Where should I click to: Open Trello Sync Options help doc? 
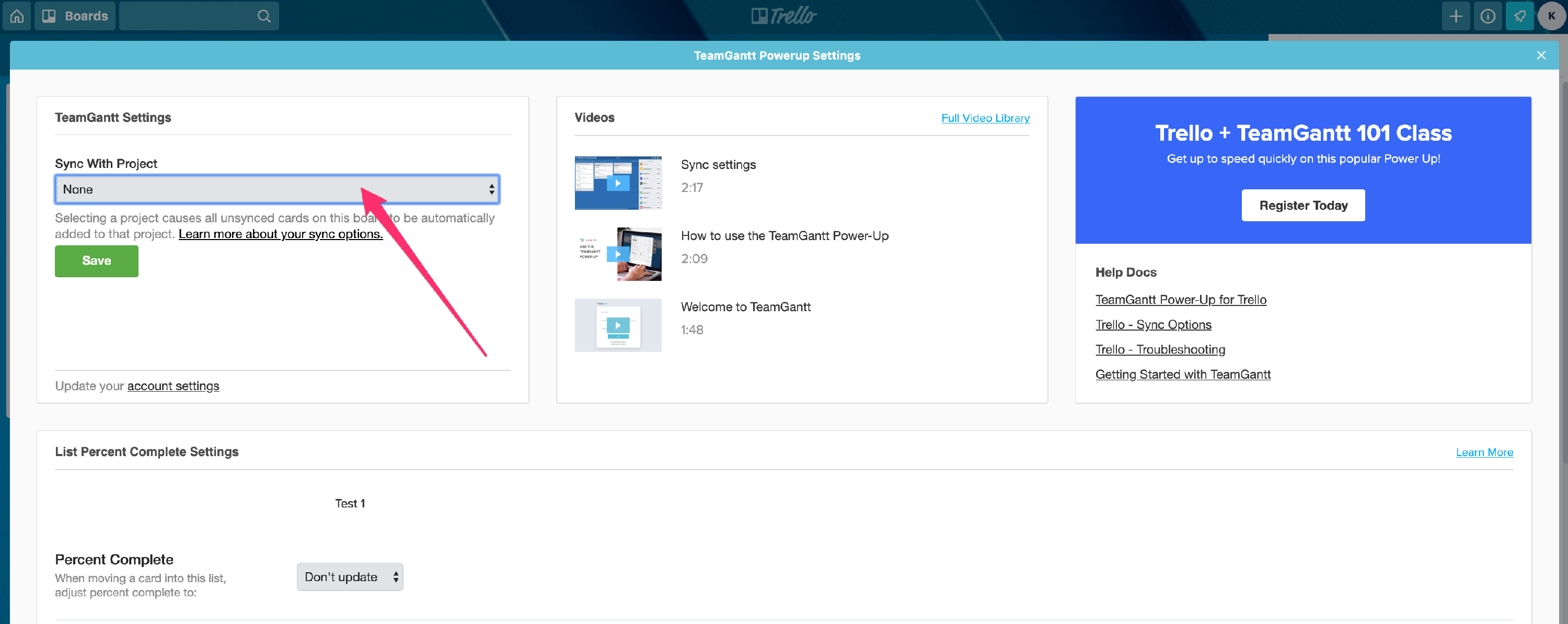coord(1154,324)
